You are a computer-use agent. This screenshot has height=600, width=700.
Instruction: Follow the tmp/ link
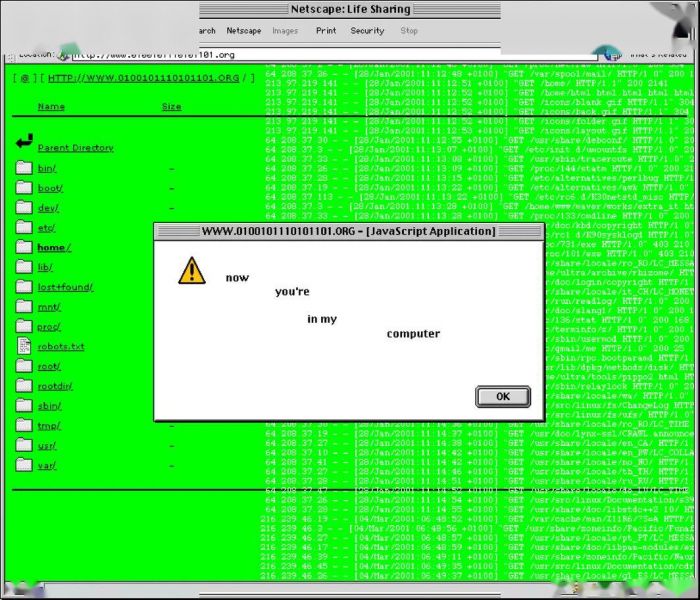click(x=49, y=426)
